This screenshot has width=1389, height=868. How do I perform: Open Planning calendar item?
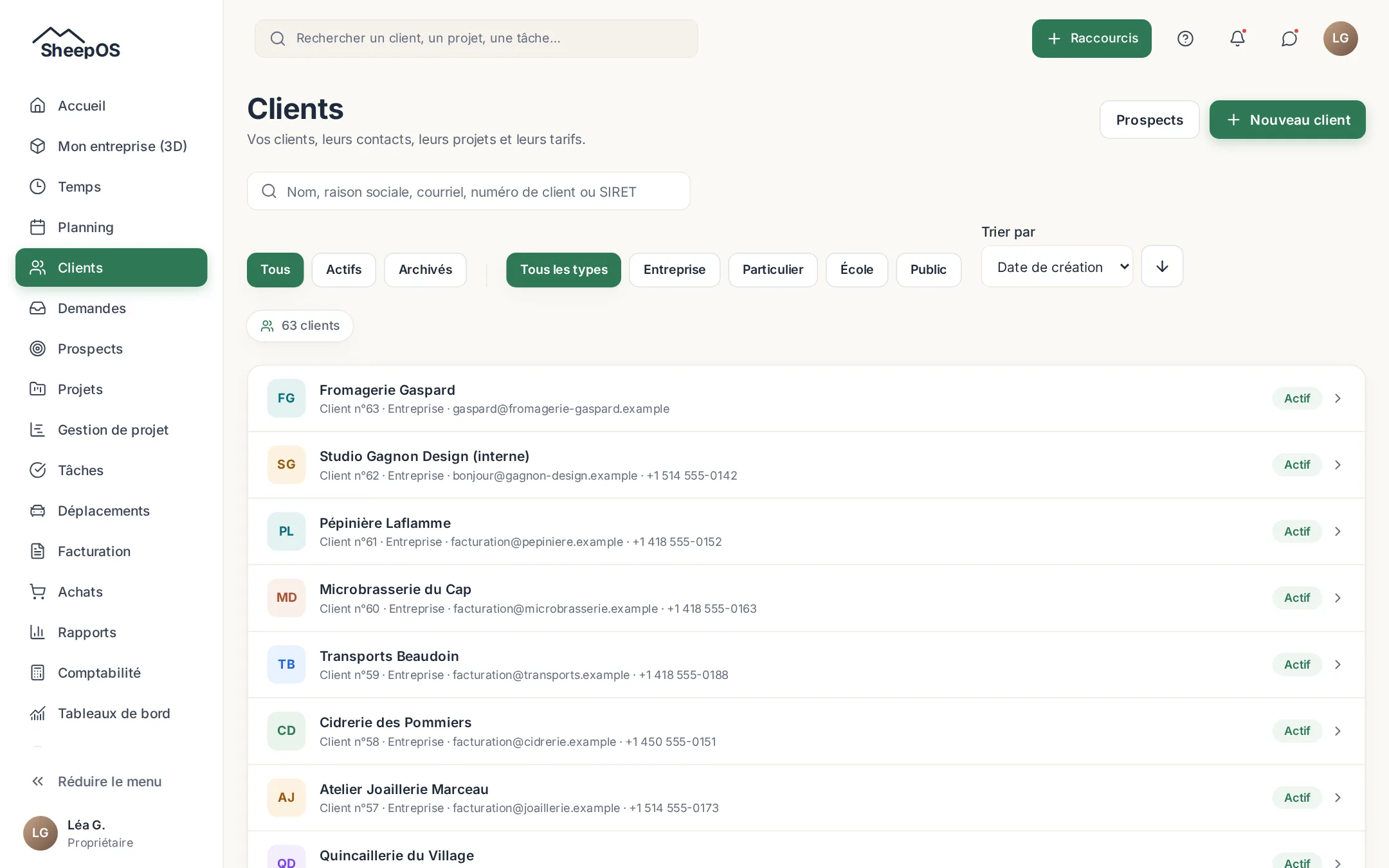[111, 227]
